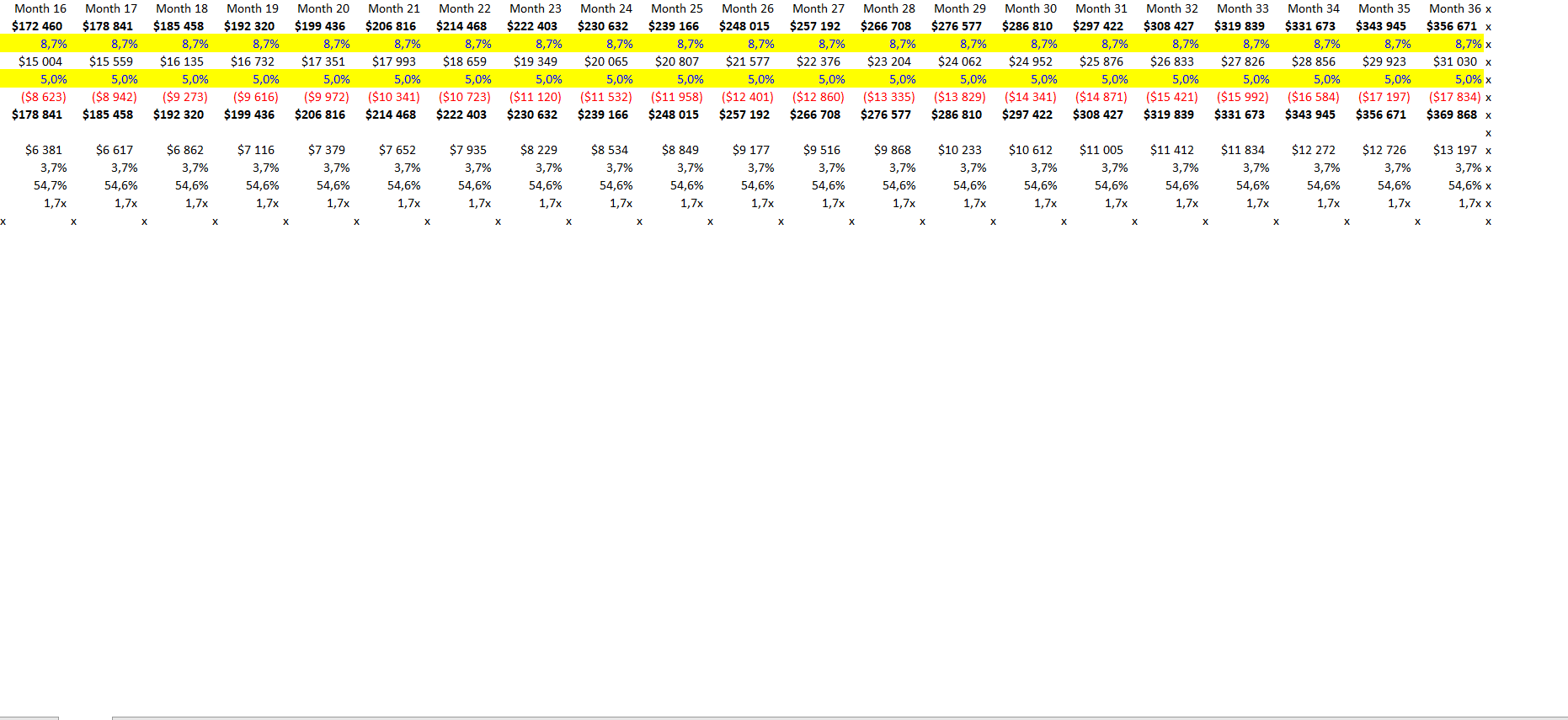Click the $13 197 value
The image size is (1568, 720).
[1455, 150]
